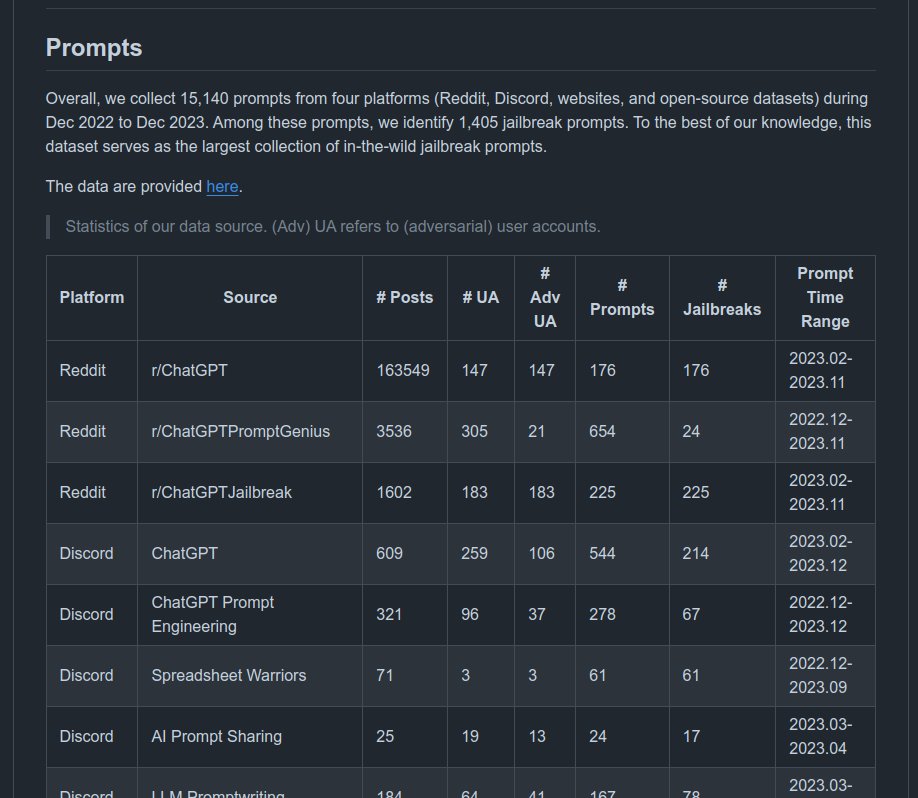This screenshot has height=798, width=918.
Task: Click the 305 UA value
Action: click(474, 431)
